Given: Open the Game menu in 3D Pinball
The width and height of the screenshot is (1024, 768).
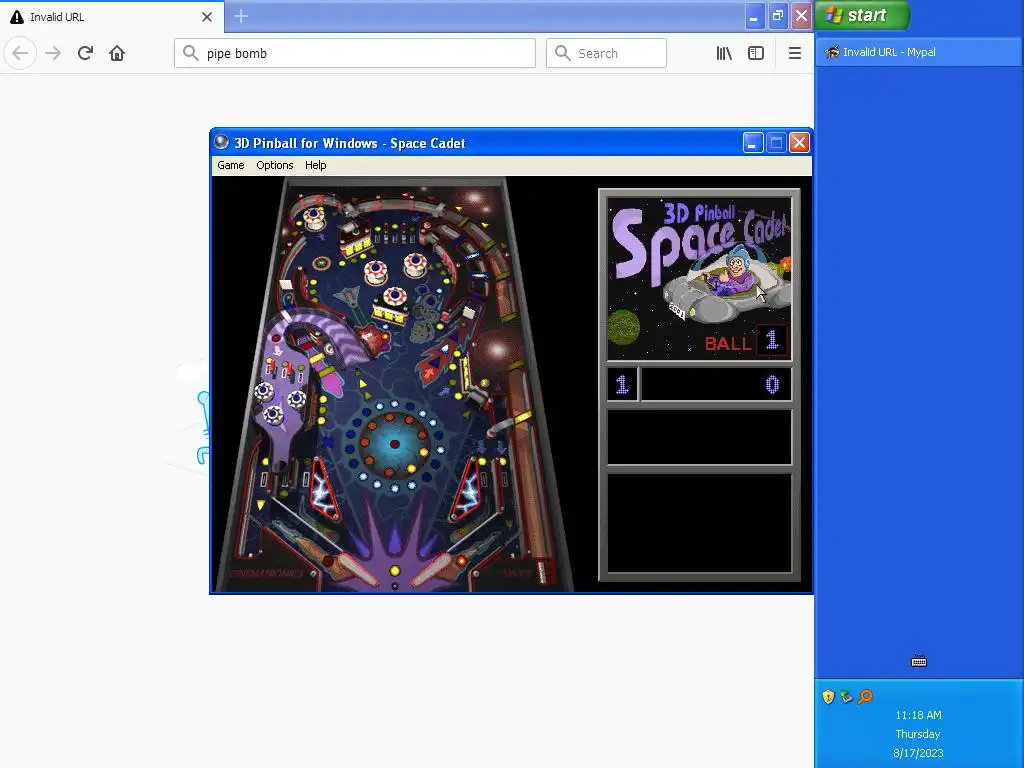Looking at the screenshot, I should point(231,165).
